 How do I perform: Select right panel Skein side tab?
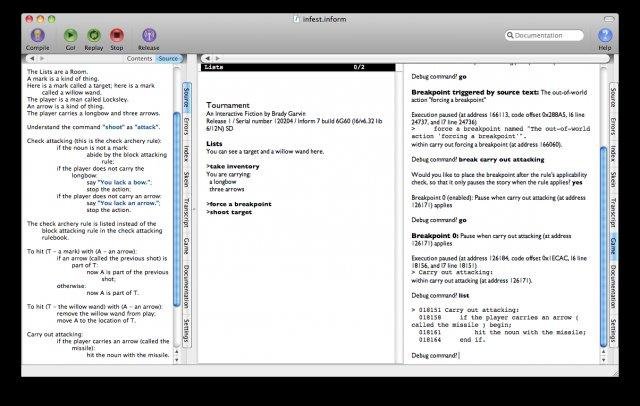point(613,180)
